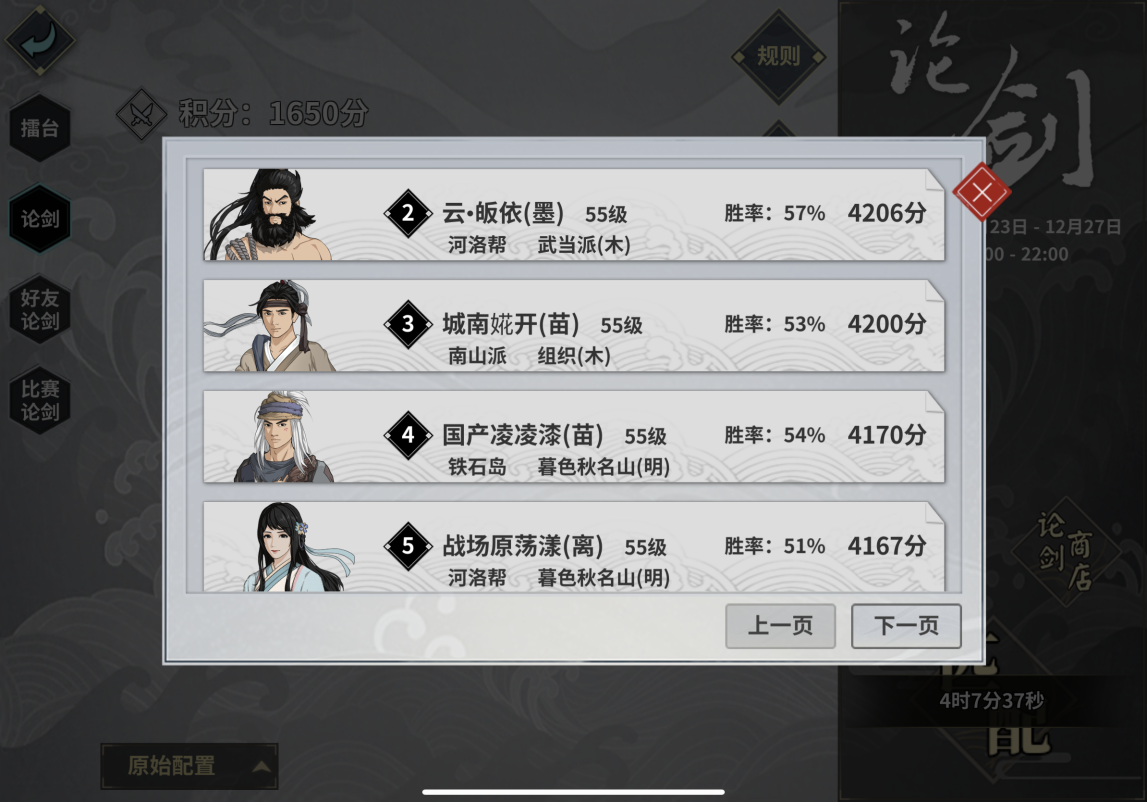
Task: Click the rank 5 diamond badge
Action: click(x=408, y=546)
